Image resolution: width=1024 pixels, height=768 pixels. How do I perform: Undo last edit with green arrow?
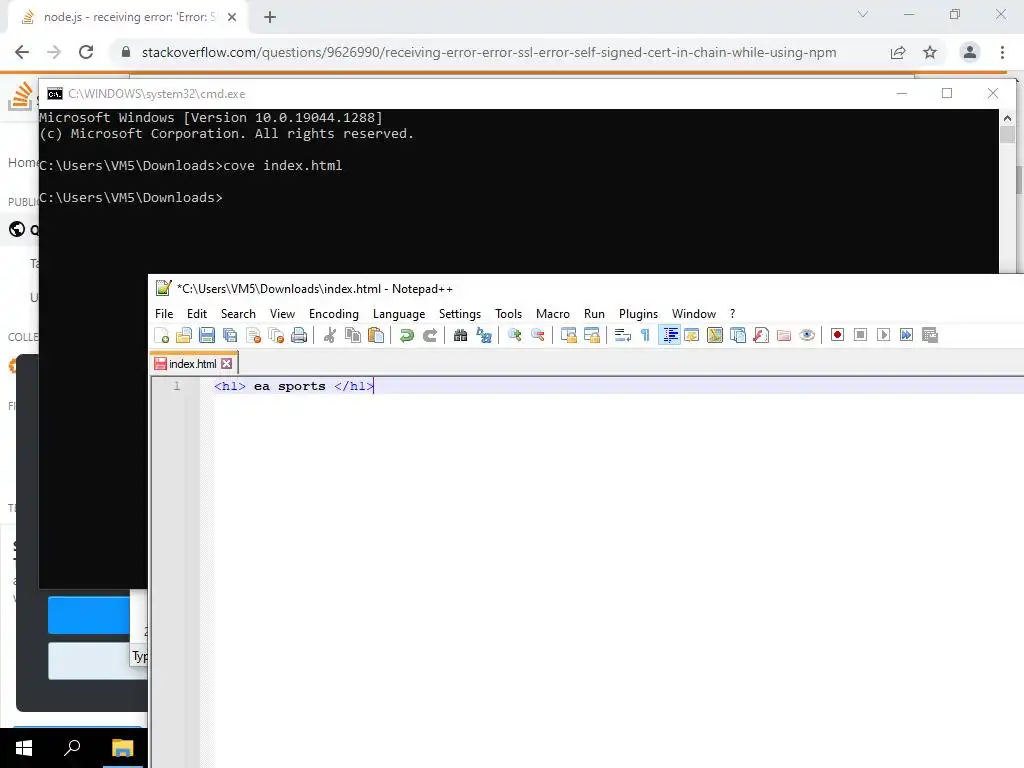click(406, 335)
